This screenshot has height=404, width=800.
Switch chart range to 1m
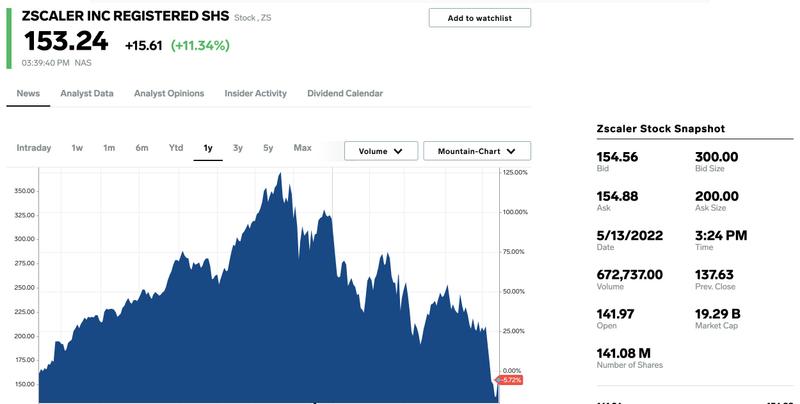point(109,148)
